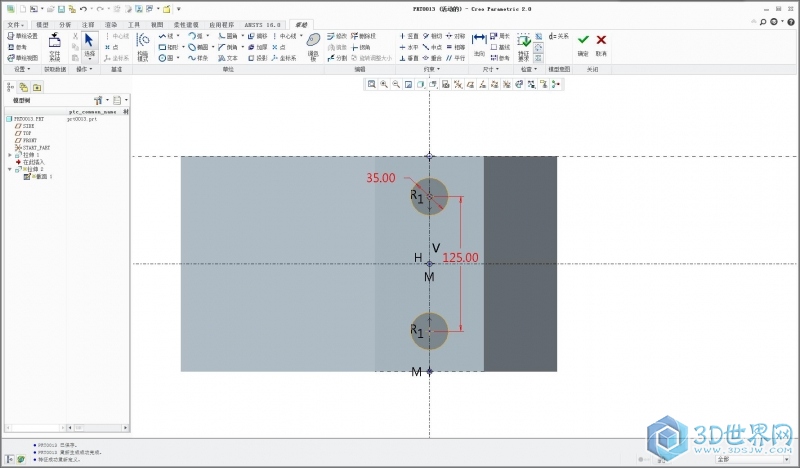Click the search magnifier icon at top right

pyautogui.click(x=763, y=22)
